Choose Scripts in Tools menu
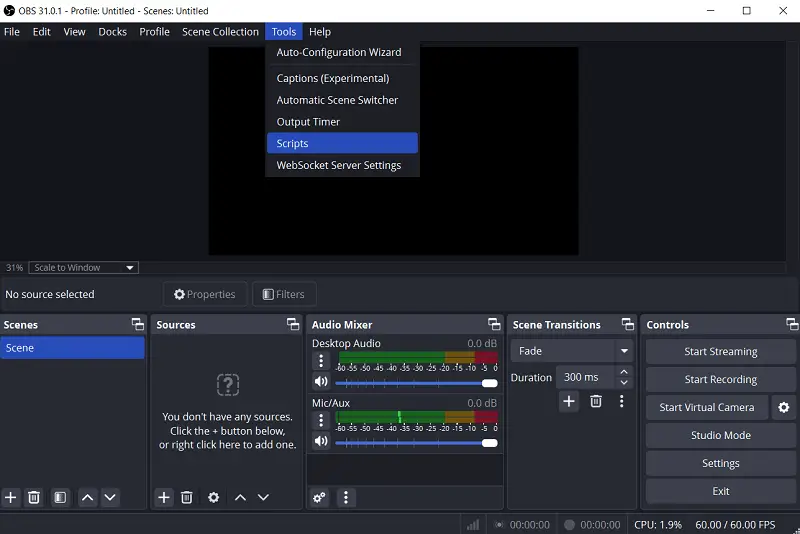Viewport: 800px width, 534px height. tap(342, 143)
